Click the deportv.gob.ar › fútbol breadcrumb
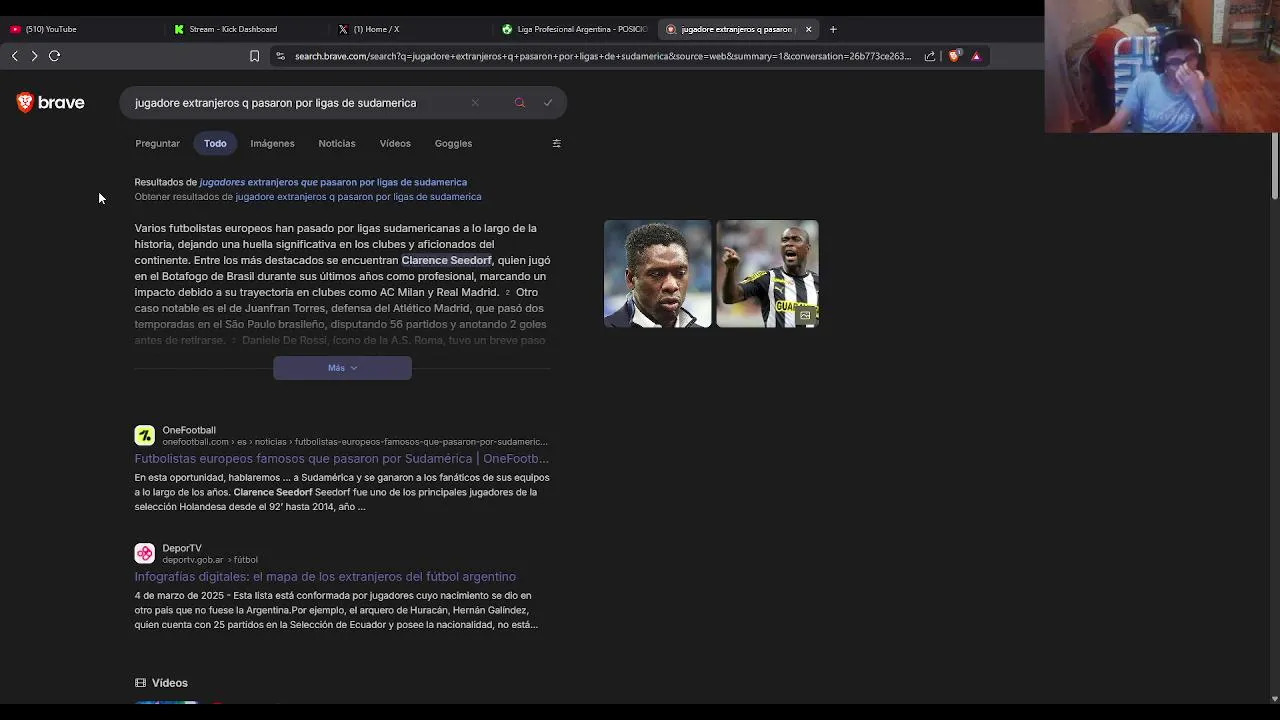Screen dimensions: 1280x720 [x=210, y=560]
